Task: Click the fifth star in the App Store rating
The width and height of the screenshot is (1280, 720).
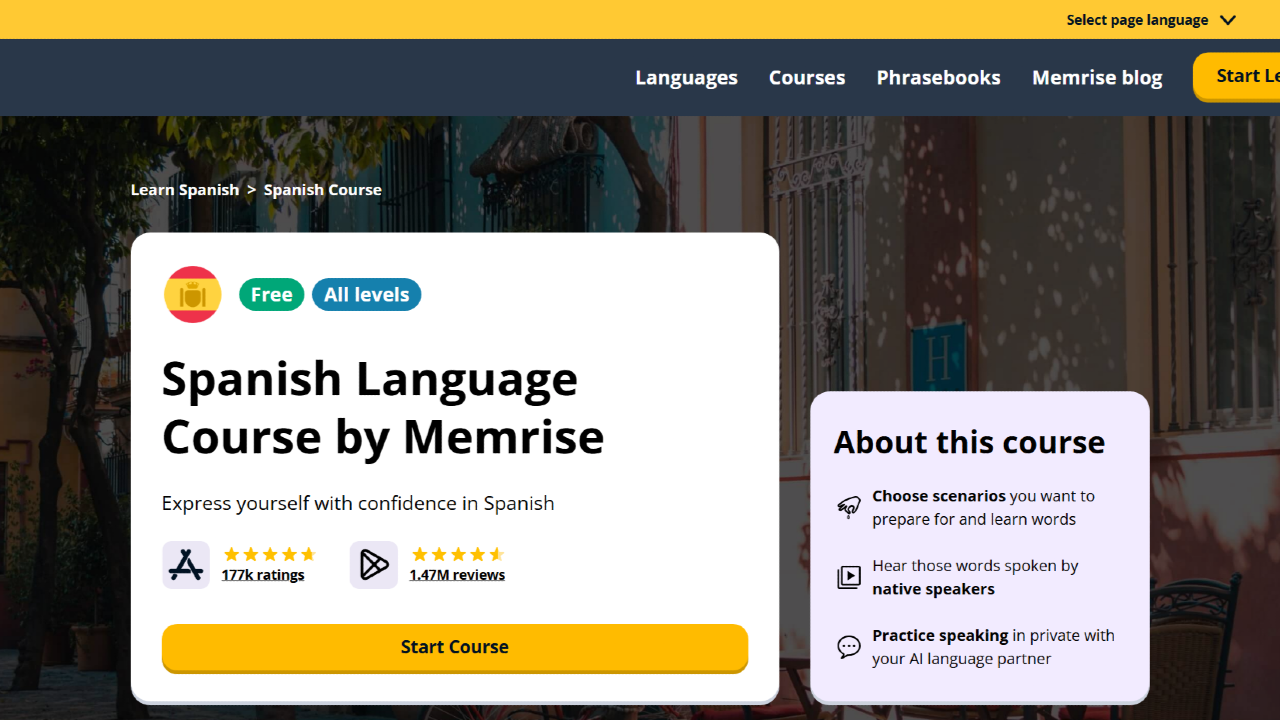Action: (x=307, y=553)
